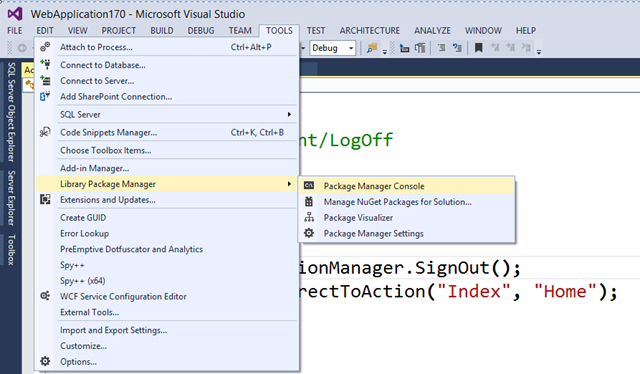
Task: Open the WINDOW menu
Action: coord(483,31)
